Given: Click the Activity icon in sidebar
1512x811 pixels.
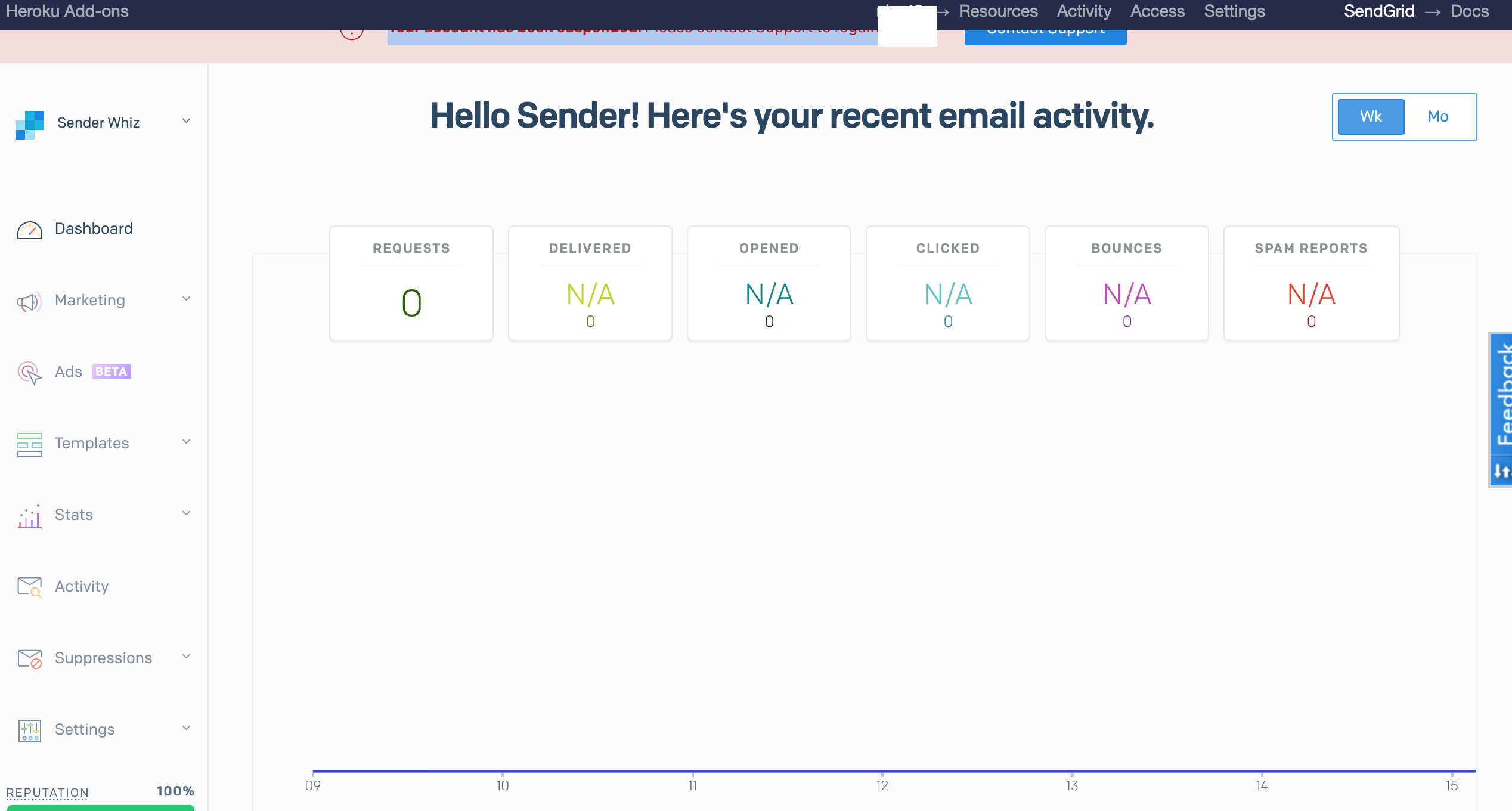Looking at the screenshot, I should coord(29,586).
